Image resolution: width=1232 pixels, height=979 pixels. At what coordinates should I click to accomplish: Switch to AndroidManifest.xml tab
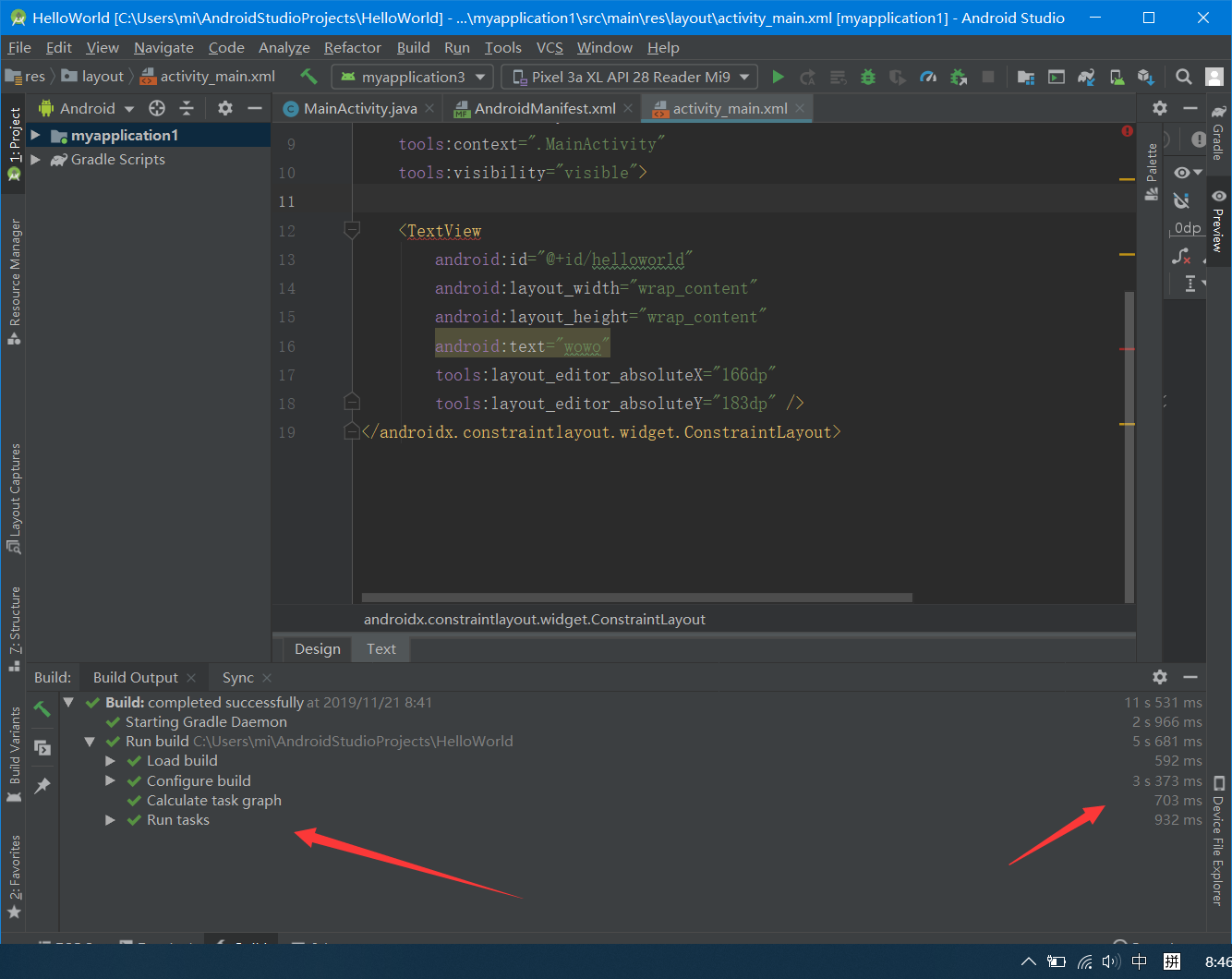[544, 108]
